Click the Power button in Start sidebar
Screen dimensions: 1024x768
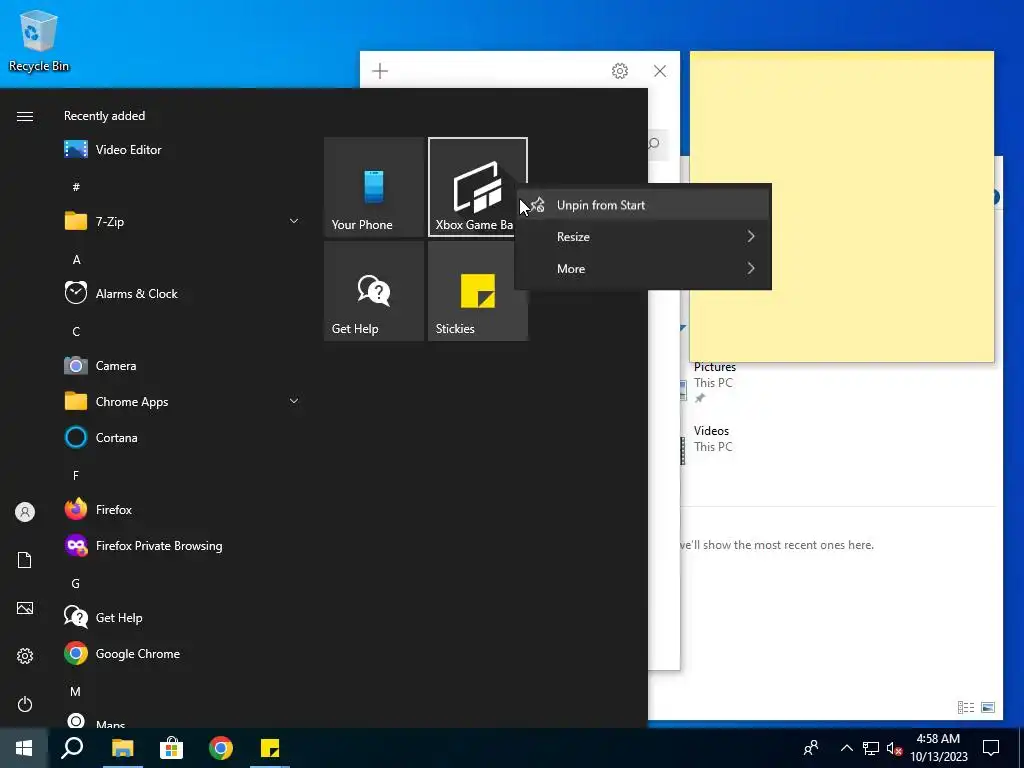[25, 704]
